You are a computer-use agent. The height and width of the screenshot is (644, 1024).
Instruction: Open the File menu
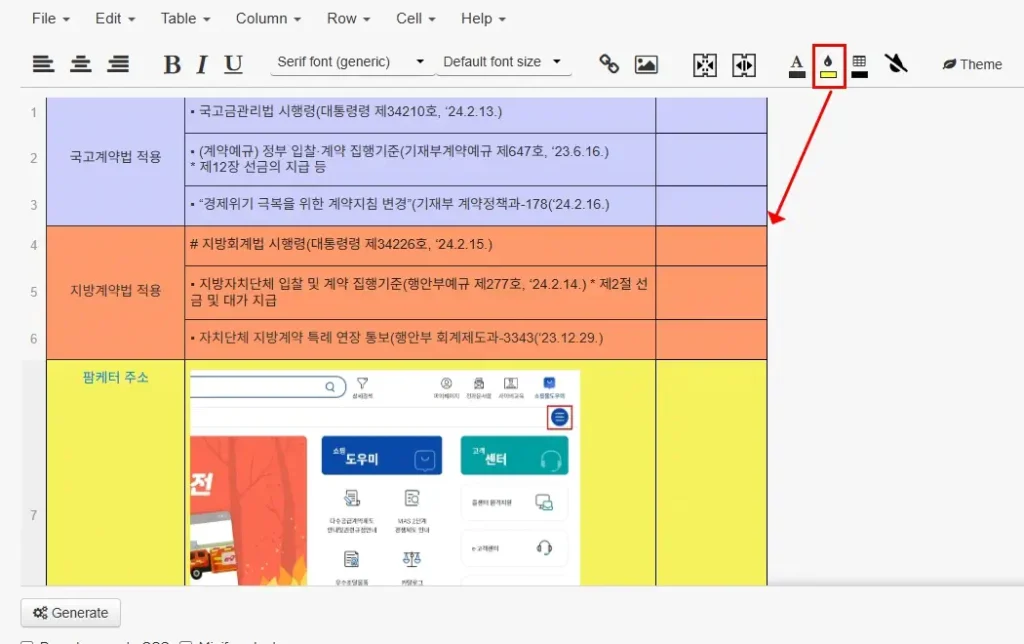pyautogui.click(x=50, y=19)
